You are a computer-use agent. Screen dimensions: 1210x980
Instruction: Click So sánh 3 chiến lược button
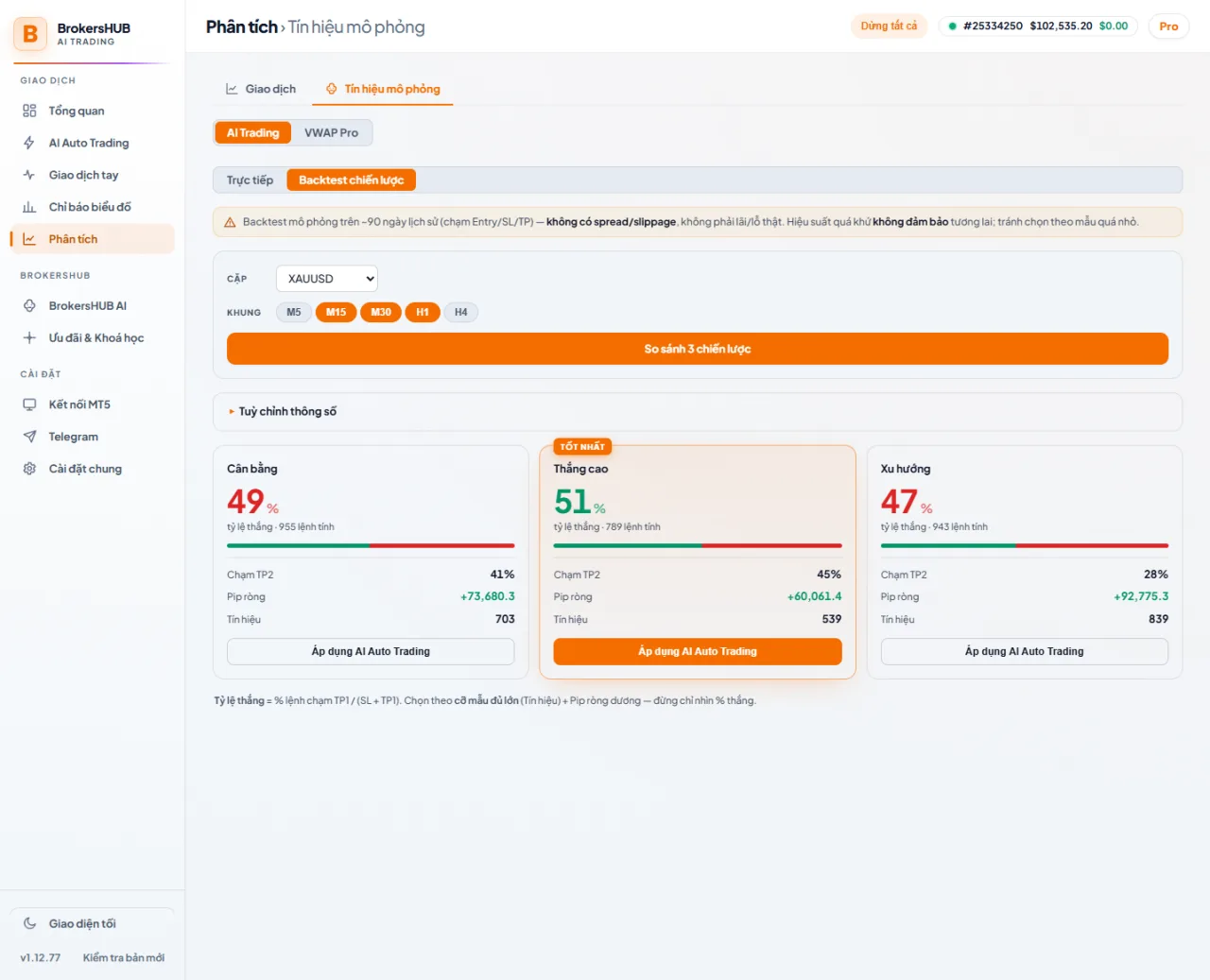698,349
